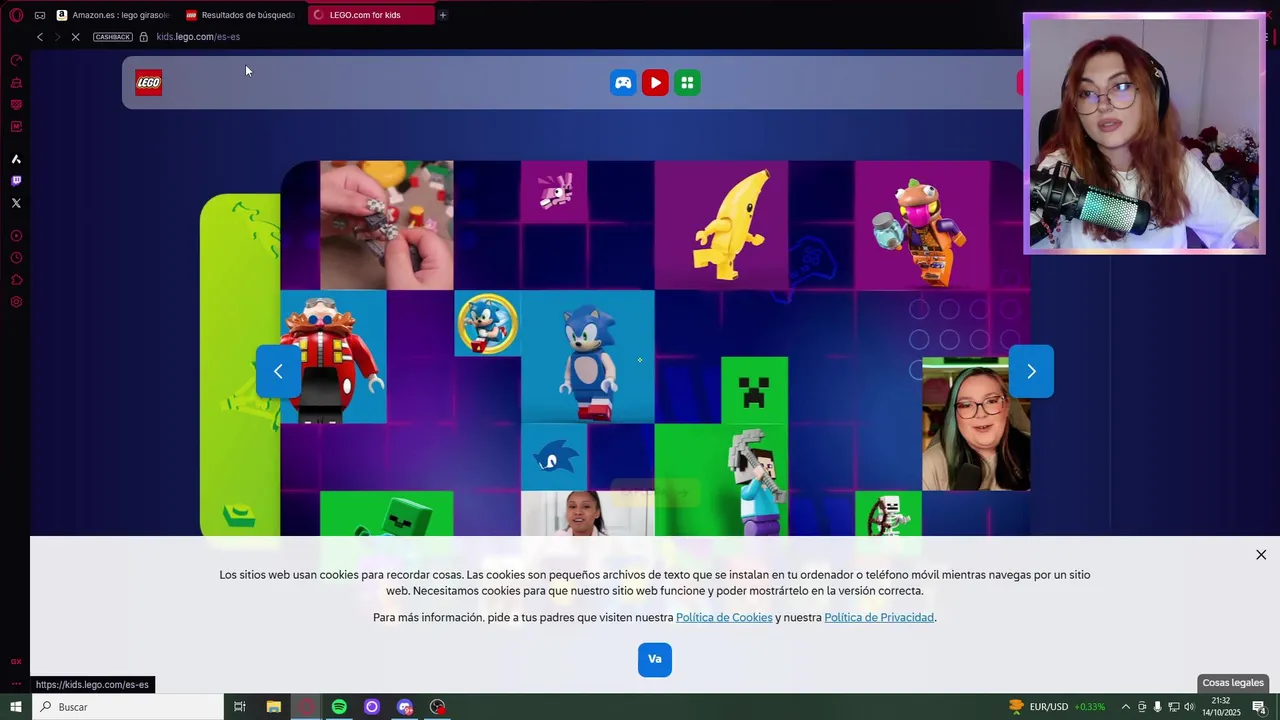Open Windows notification center icon

point(1259,707)
